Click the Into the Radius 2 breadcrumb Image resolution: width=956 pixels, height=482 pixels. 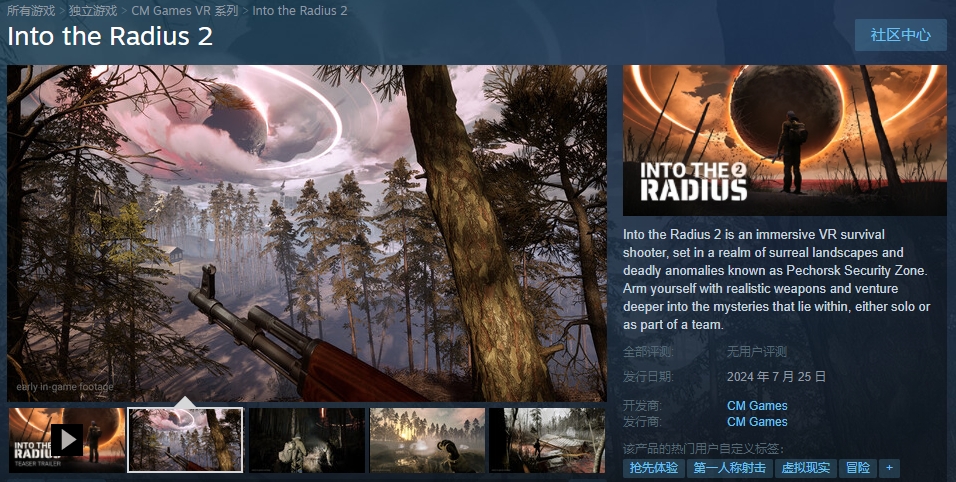pyautogui.click(x=299, y=10)
